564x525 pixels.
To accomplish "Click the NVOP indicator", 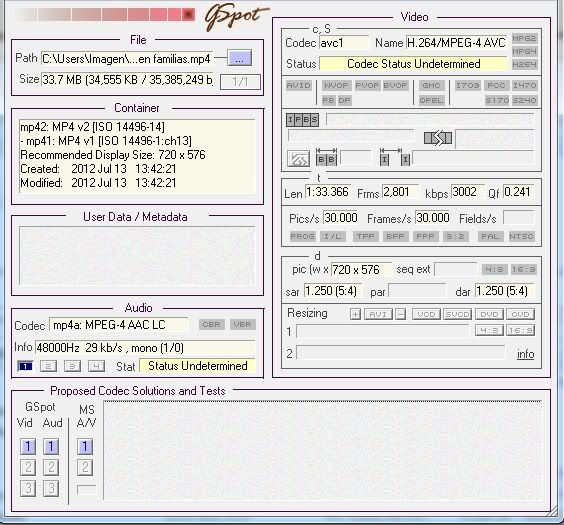I will click(336, 85).
